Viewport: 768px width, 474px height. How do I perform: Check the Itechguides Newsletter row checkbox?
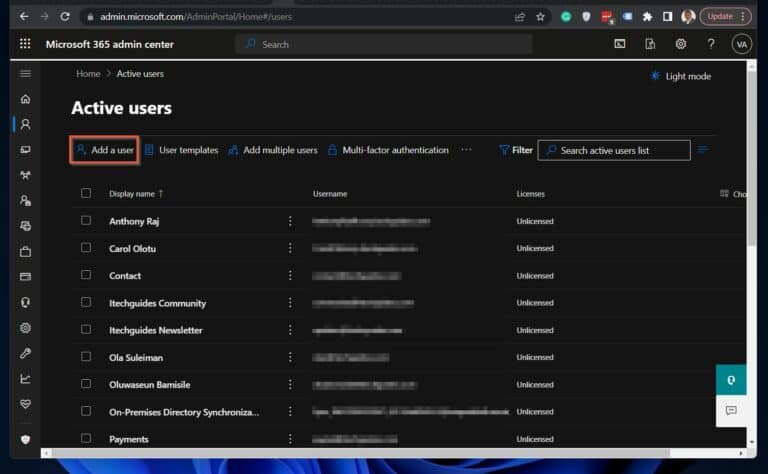pyautogui.click(x=86, y=329)
